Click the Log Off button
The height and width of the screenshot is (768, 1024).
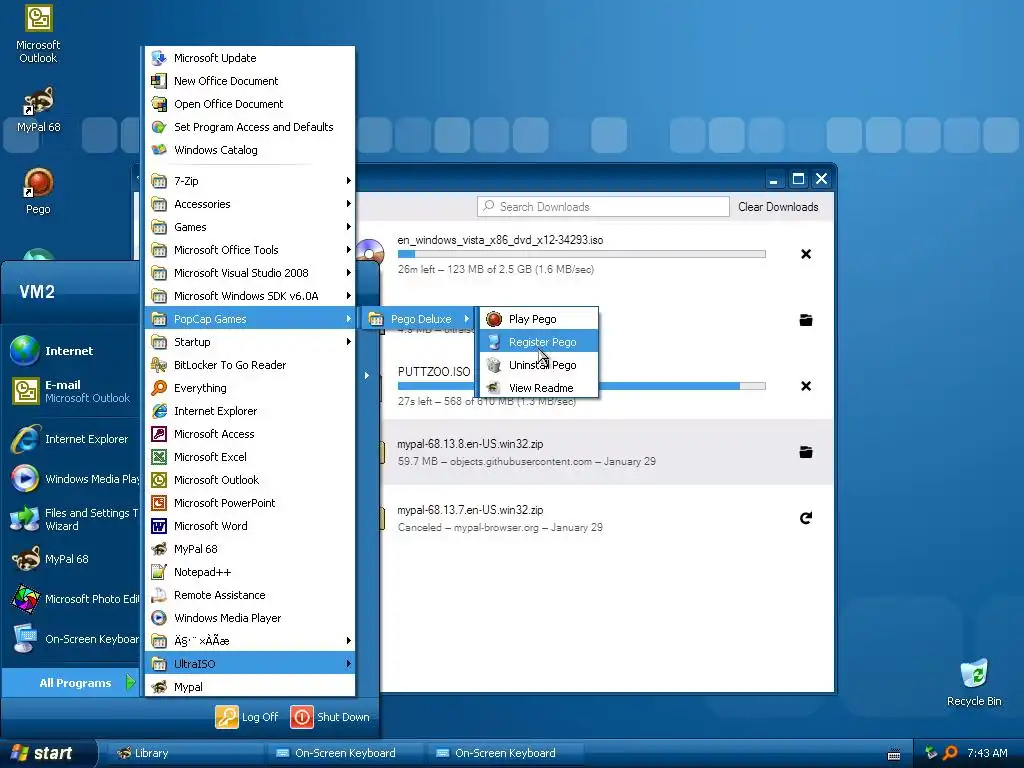(x=247, y=716)
